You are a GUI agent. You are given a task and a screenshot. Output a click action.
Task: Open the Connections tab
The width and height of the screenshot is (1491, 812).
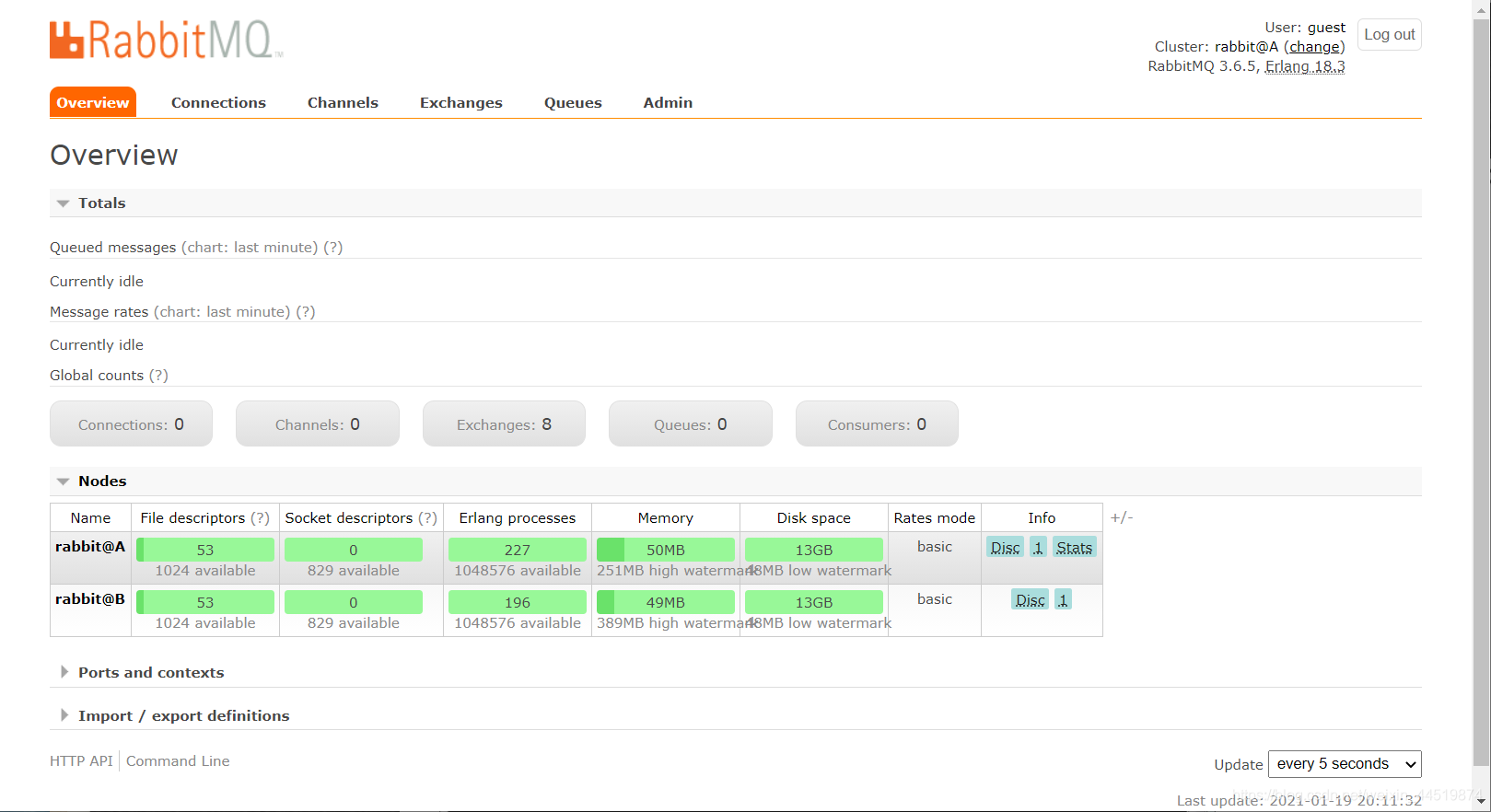click(218, 102)
